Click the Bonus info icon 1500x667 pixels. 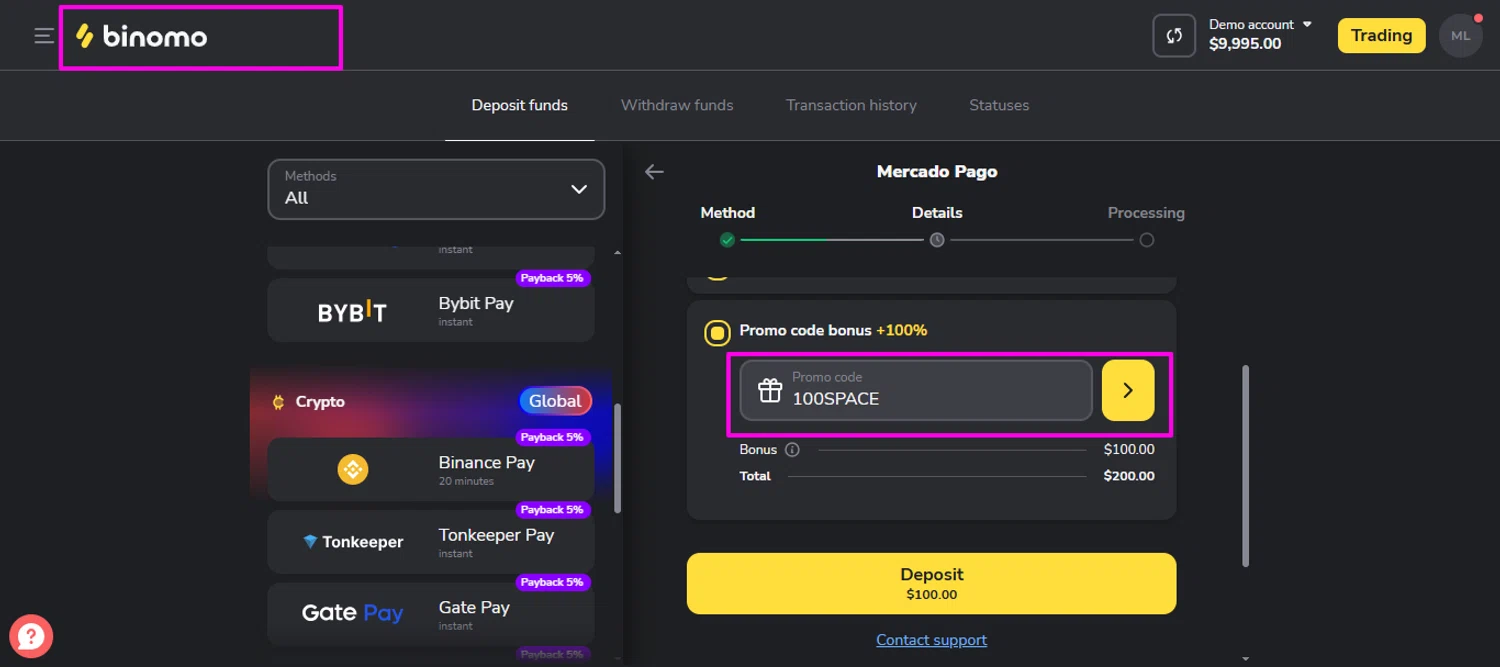[x=792, y=450]
